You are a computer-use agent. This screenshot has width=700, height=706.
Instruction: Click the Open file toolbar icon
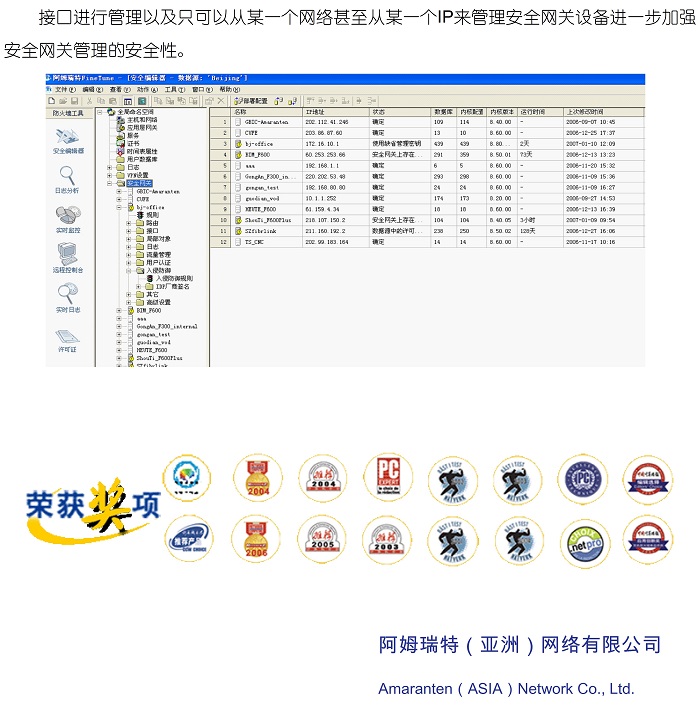(x=63, y=101)
